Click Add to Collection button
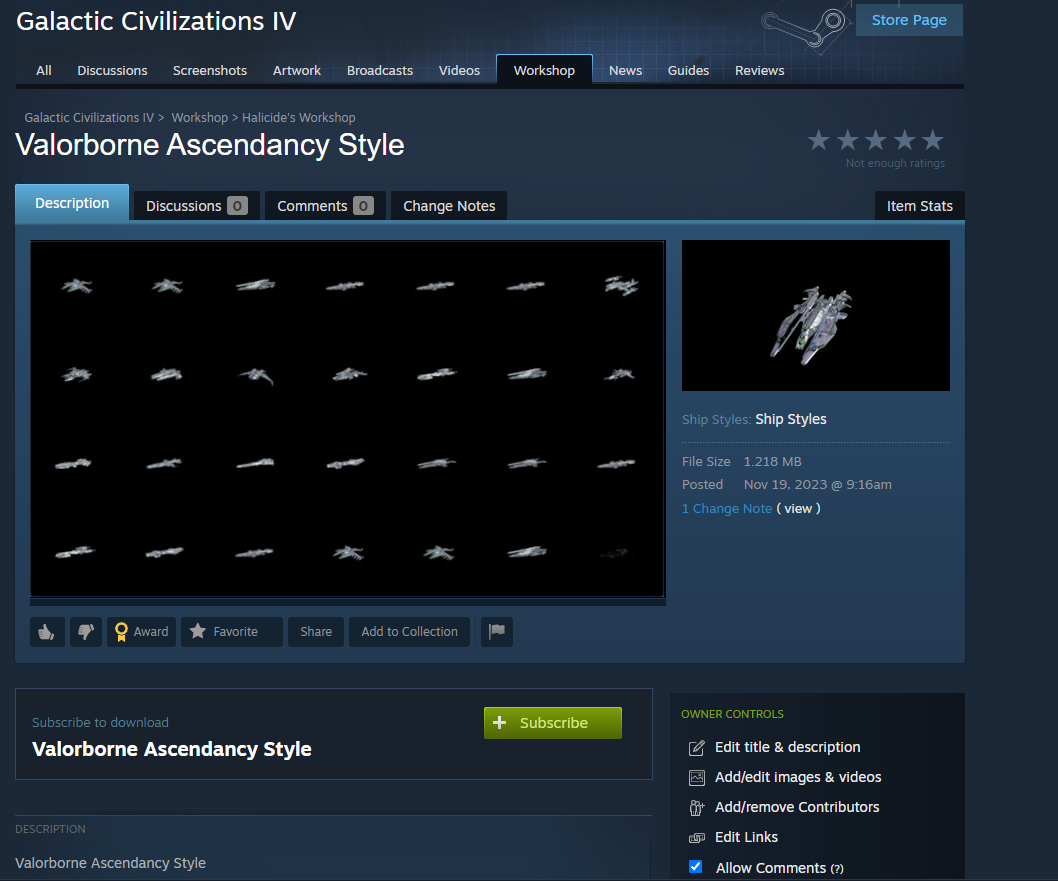 point(410,632)
